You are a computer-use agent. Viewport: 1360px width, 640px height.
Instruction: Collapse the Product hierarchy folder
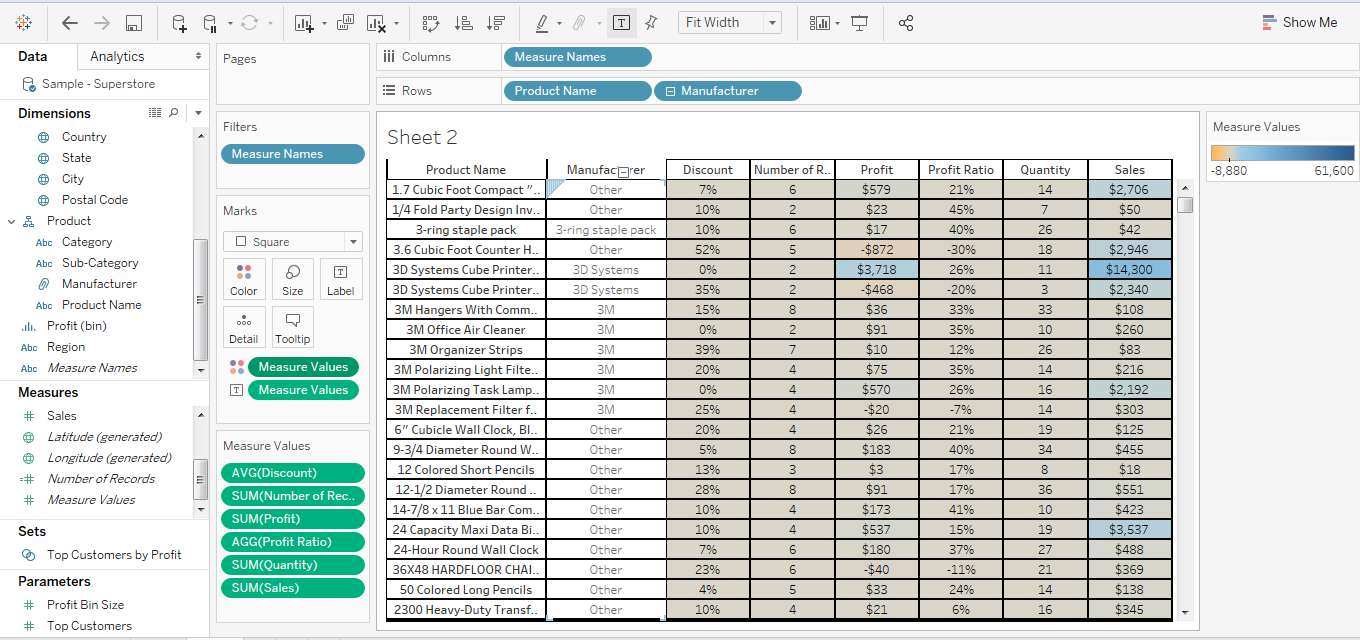(11, 221)
